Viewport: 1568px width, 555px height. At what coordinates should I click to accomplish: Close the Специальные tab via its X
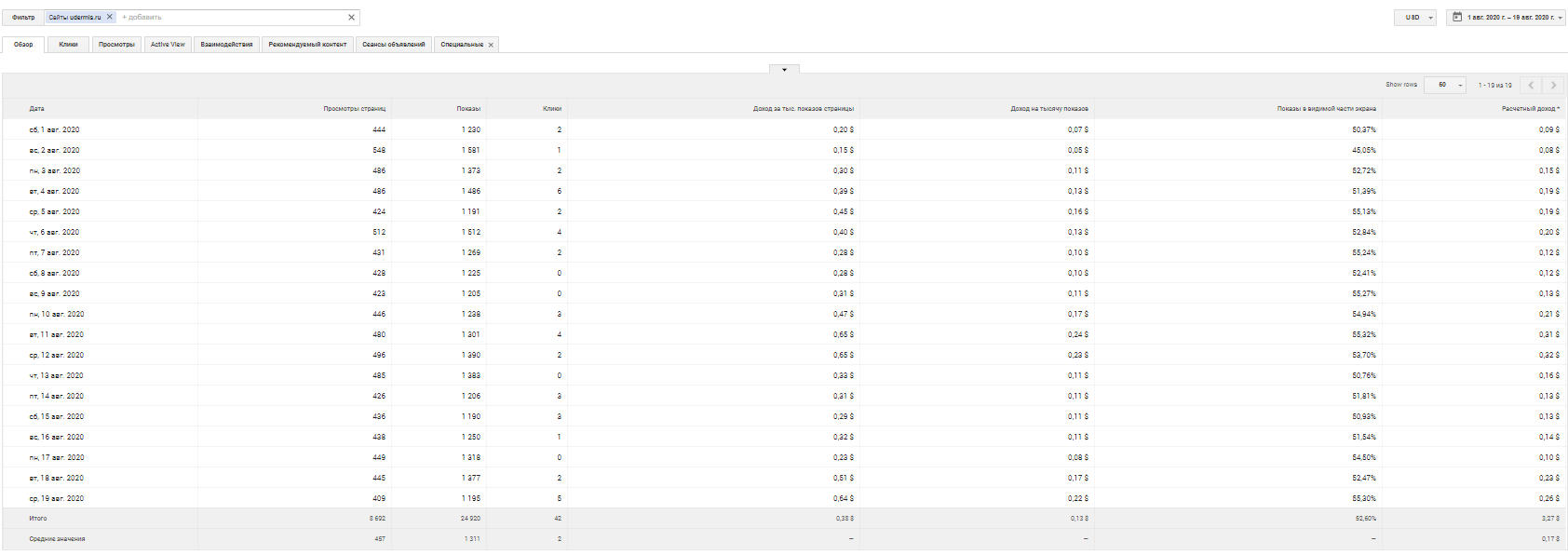pyautogui.click(x=491, y=45)
